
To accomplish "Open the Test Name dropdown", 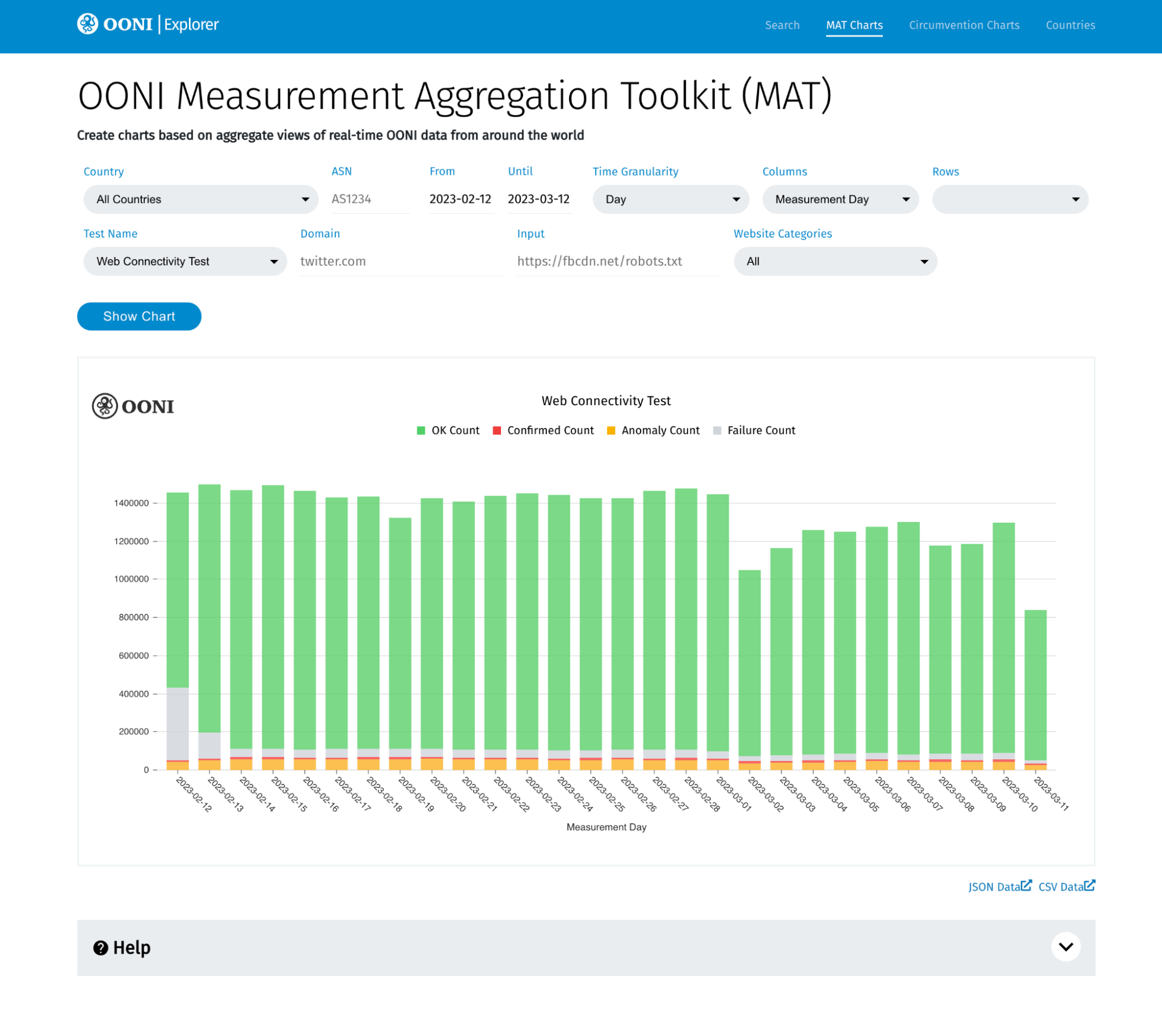I will [185, 262].
